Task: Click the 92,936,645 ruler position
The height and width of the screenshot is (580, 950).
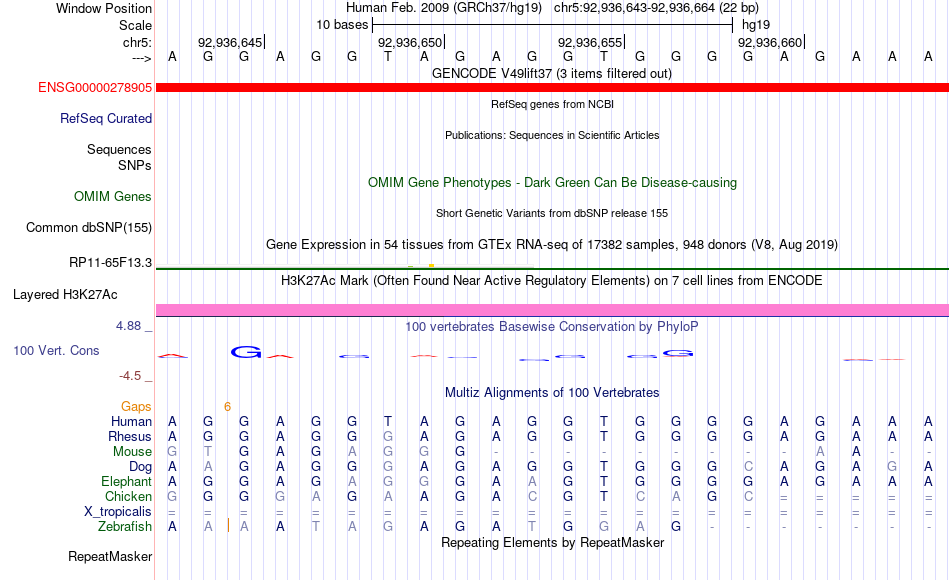Action: coord(230,42)
